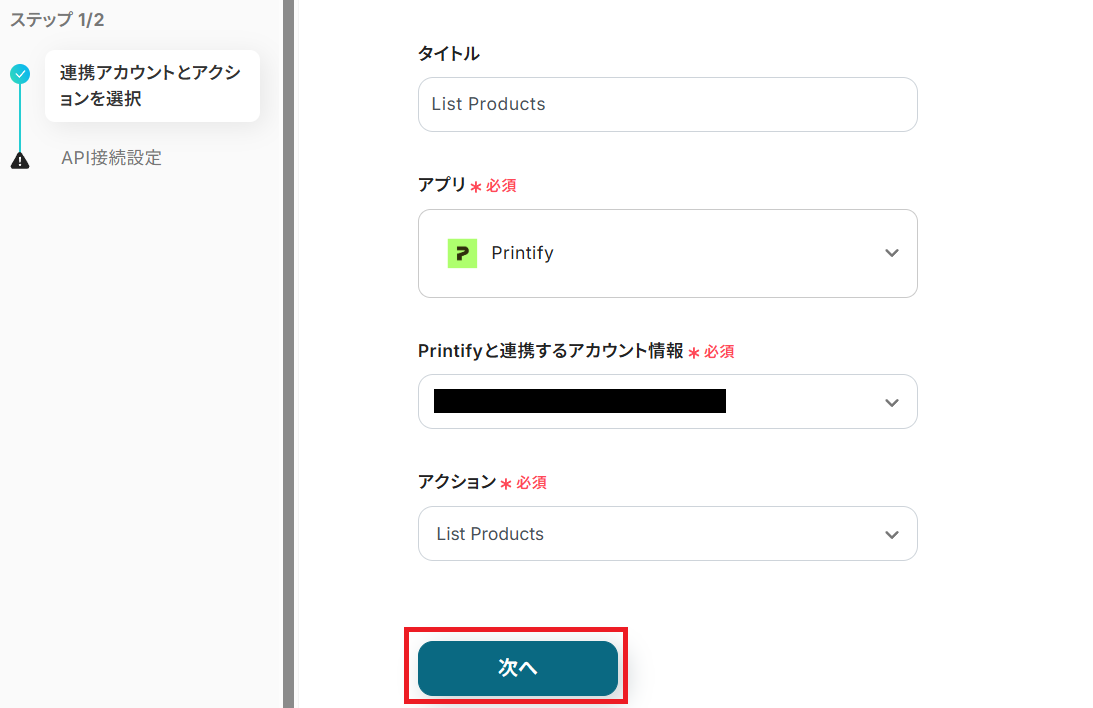
Task: Click the red 必須 marker beside アプリ
Action: pos(501,186)
